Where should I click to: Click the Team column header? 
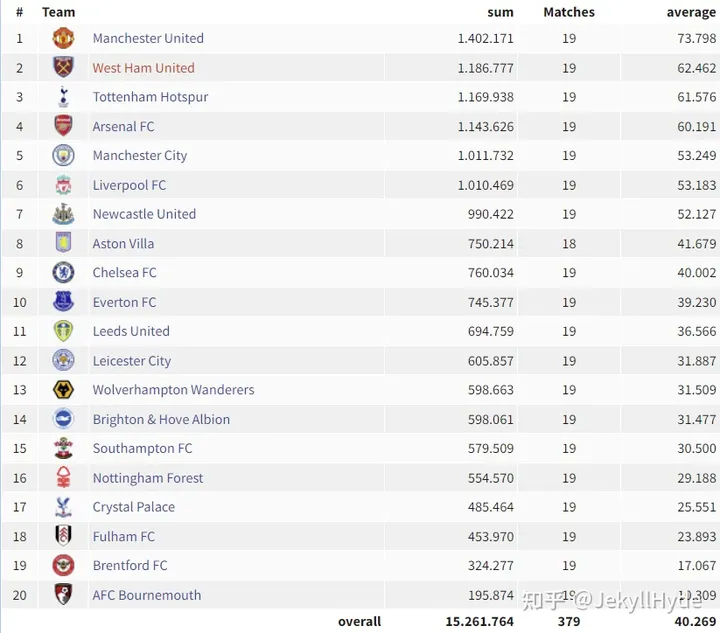[59, 12]
